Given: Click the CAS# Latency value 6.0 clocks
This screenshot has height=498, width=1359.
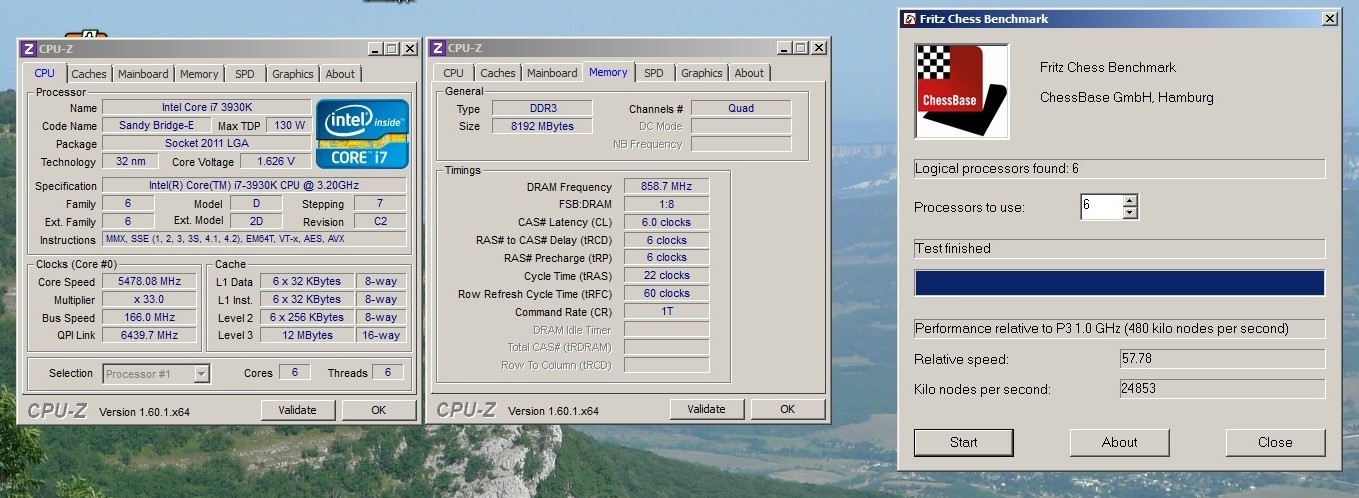Looking at the screenshot, I should 667,222.
